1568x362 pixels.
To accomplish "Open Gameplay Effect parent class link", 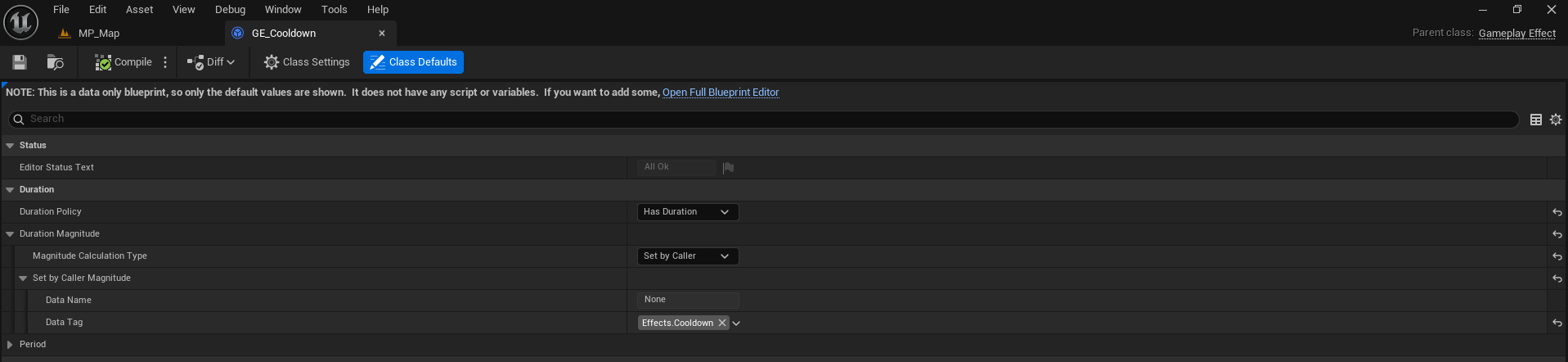I will [x=1516, y=34].
